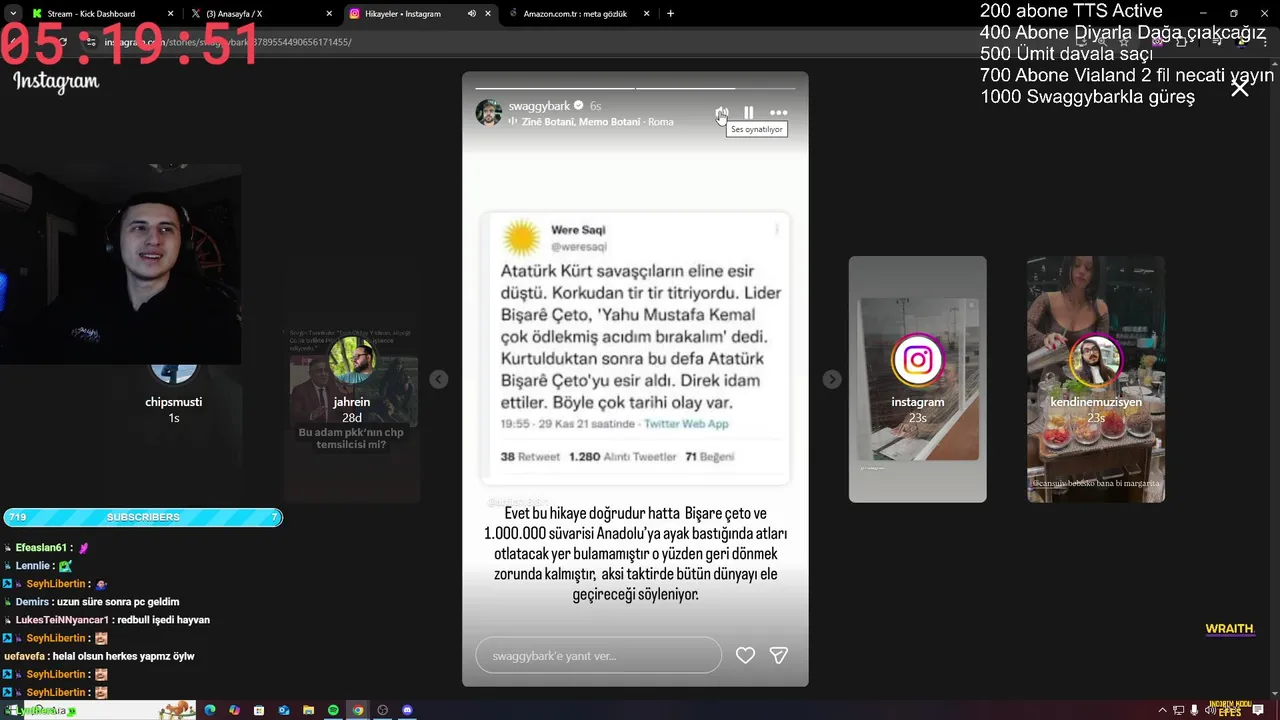The height and width of the screenshot is (720, 1280).
Task: Open Microsoft Edge from the taskbar
Action: click(210, 710)
